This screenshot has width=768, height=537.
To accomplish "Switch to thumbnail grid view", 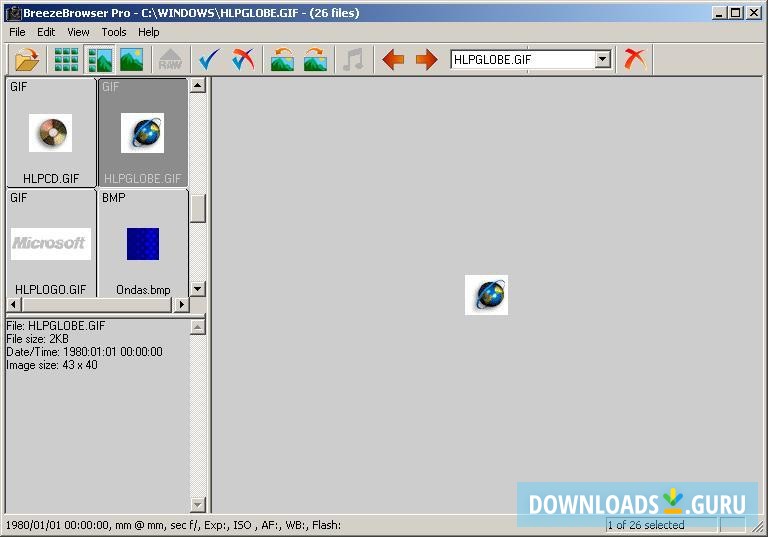I will [x=66, y=59].
